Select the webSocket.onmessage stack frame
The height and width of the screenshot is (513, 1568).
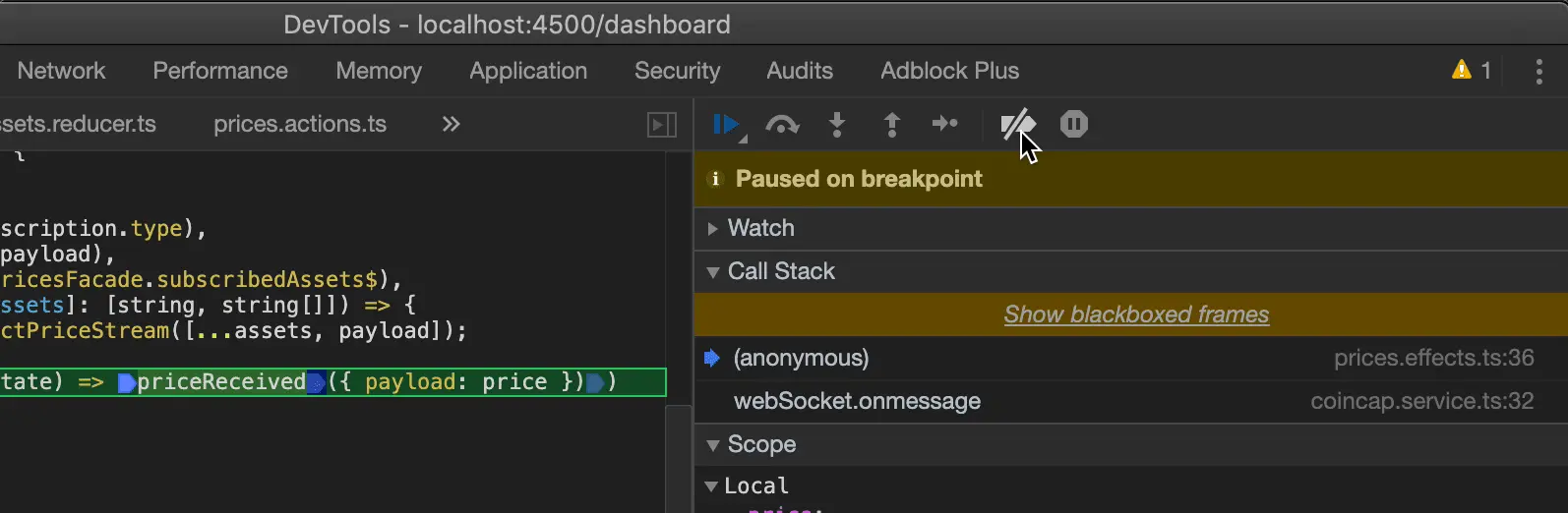[857, 401]
